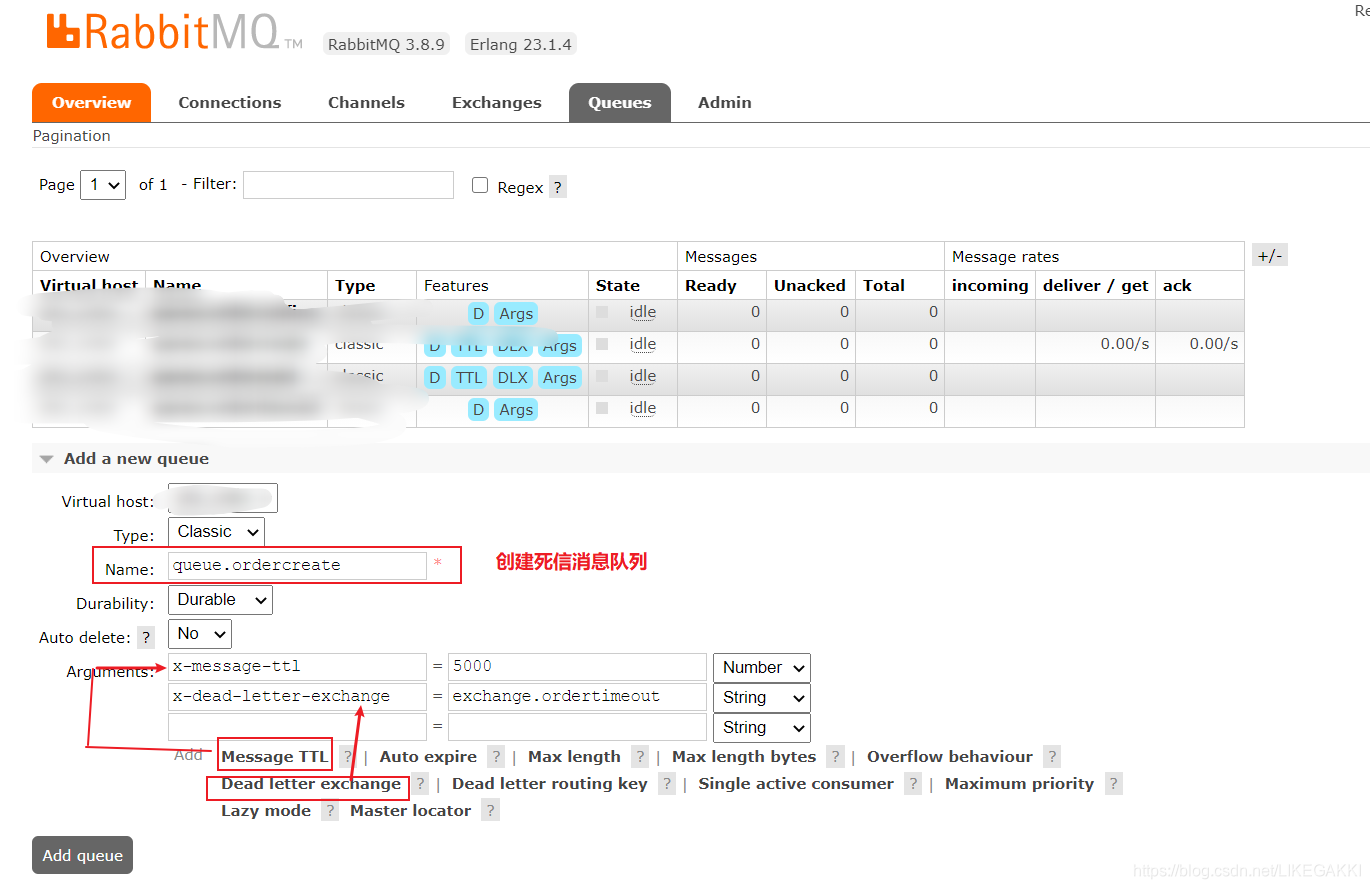Open the Page number dropdown

103,184
